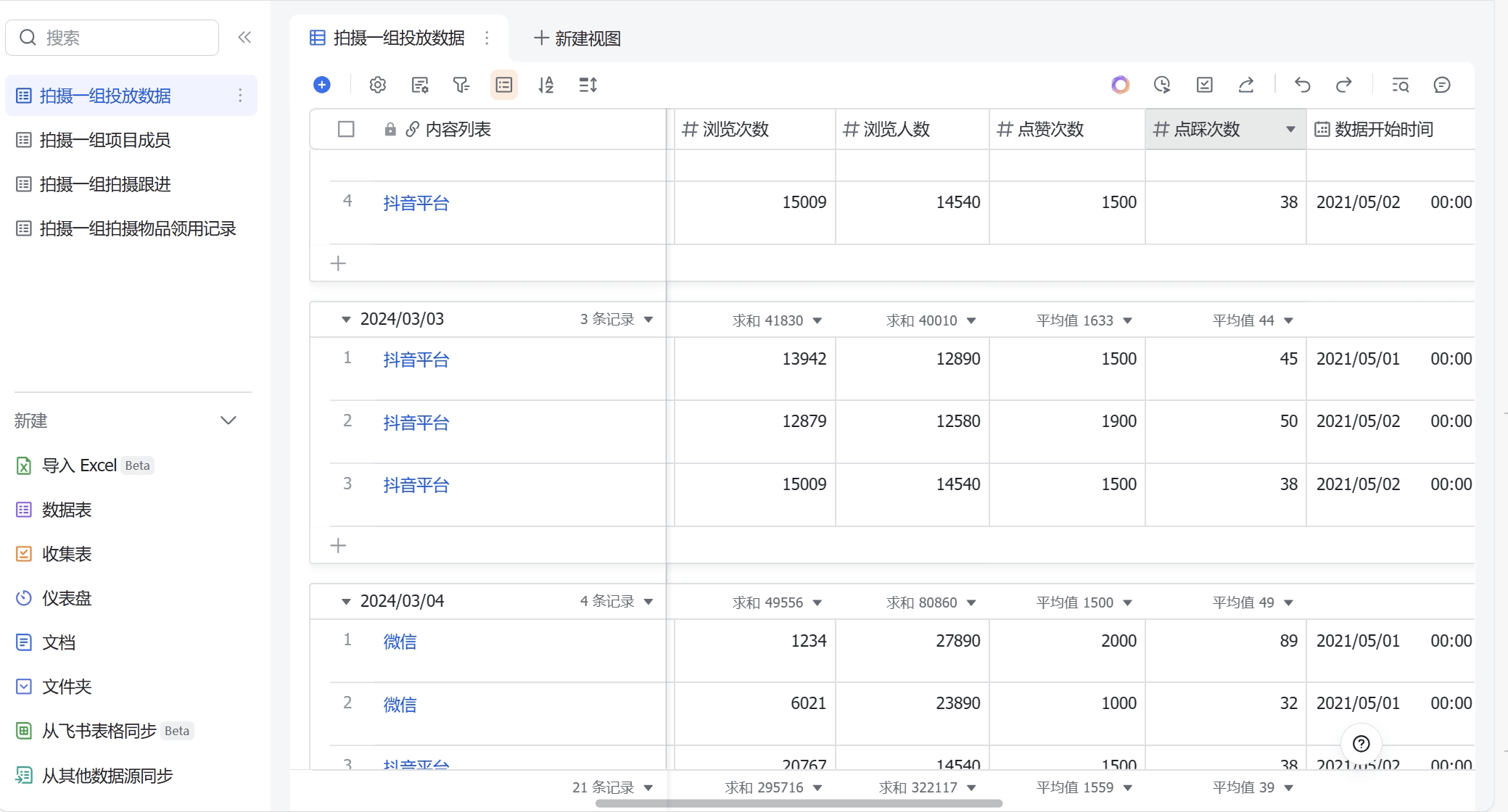This screenshot has width=1508, height=812.
Task: Collapse the 2024/03/03 group
Action: [347, 319]
